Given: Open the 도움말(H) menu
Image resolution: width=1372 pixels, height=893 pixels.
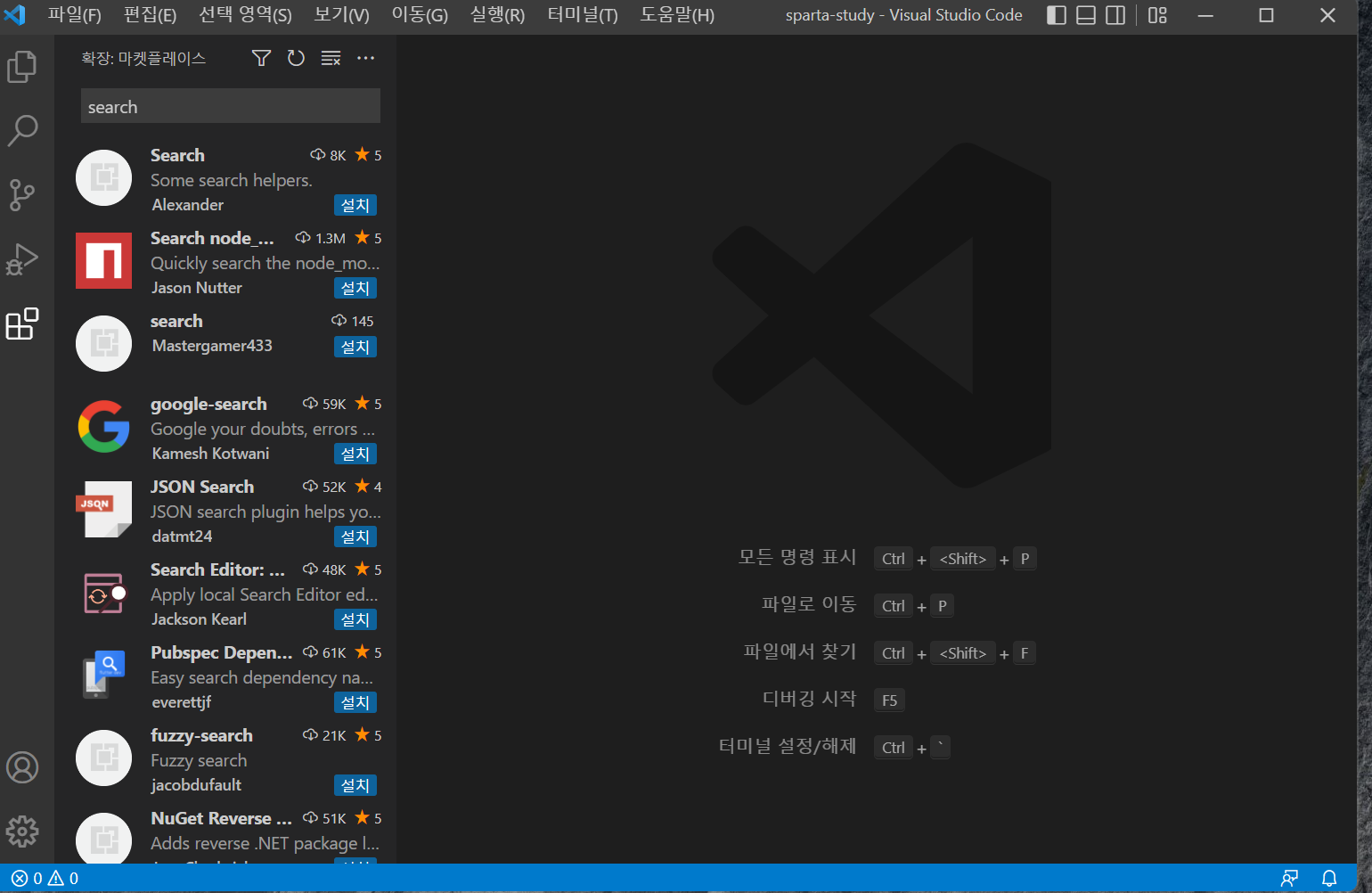Looking at the screenshot, I should point(677,15).
